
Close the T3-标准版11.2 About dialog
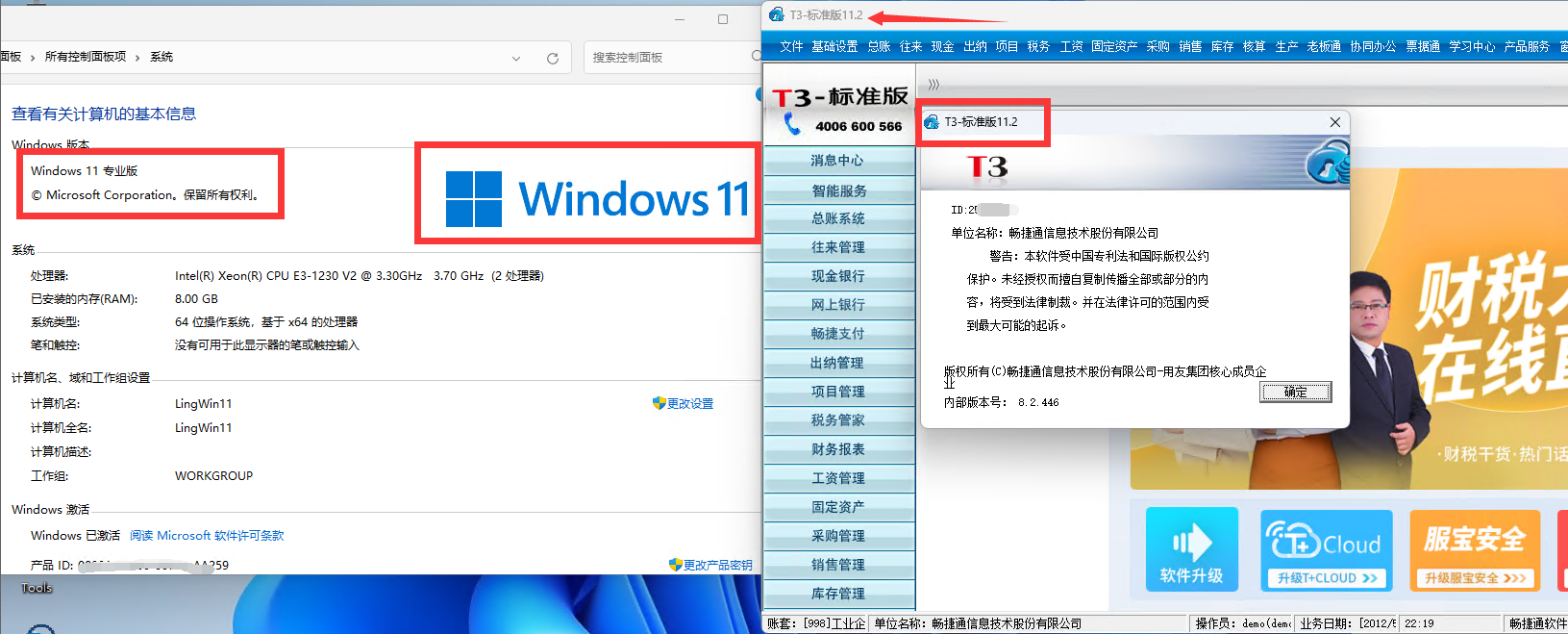[x=1334, y=122]
